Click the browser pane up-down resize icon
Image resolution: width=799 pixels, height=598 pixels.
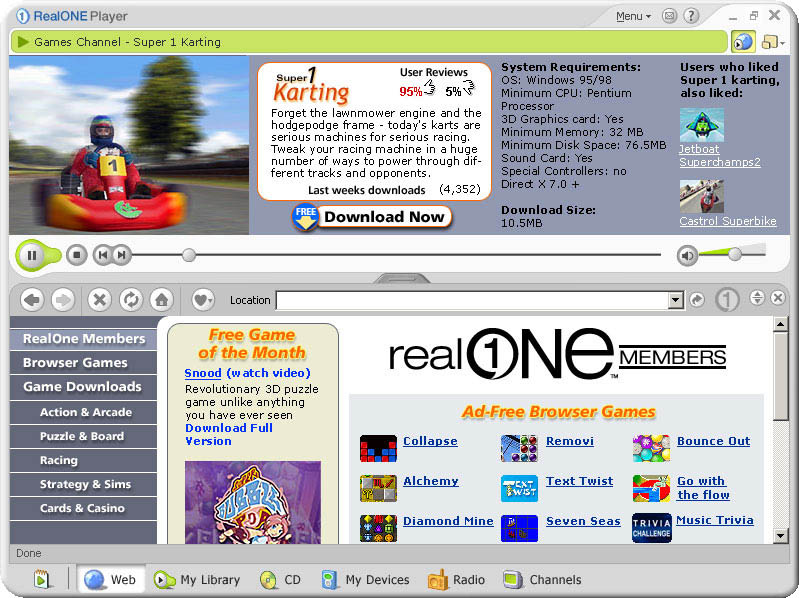tap(757, 297)
